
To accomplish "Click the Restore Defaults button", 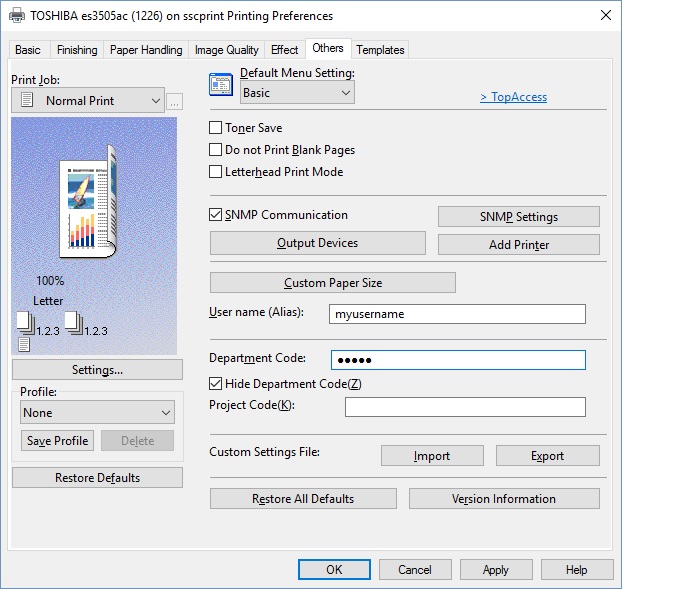I will [97, 478].
